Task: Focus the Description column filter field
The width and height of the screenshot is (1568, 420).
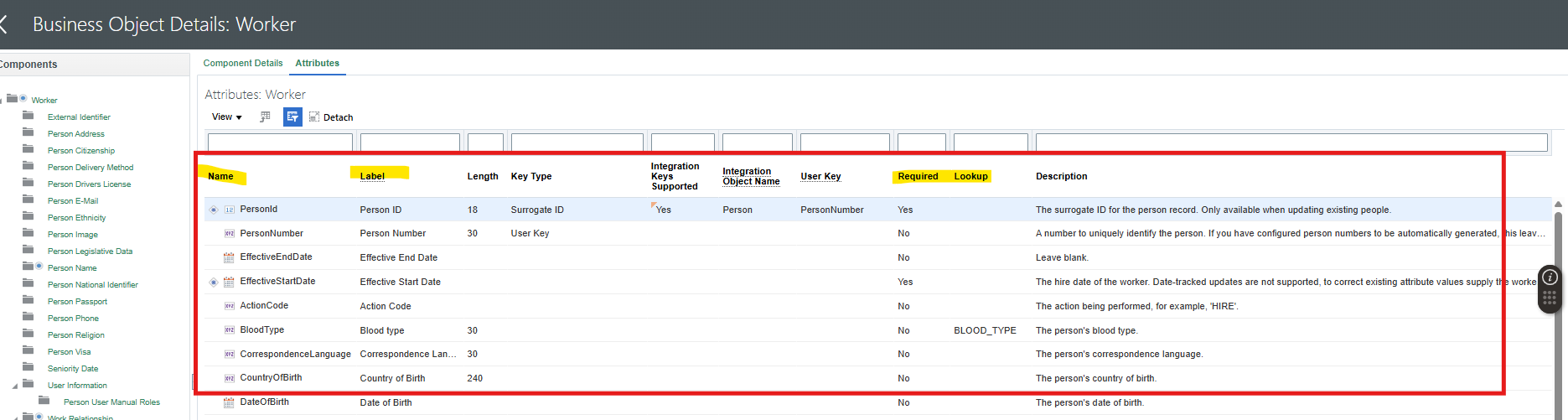Action: (x=1291, y=143)
